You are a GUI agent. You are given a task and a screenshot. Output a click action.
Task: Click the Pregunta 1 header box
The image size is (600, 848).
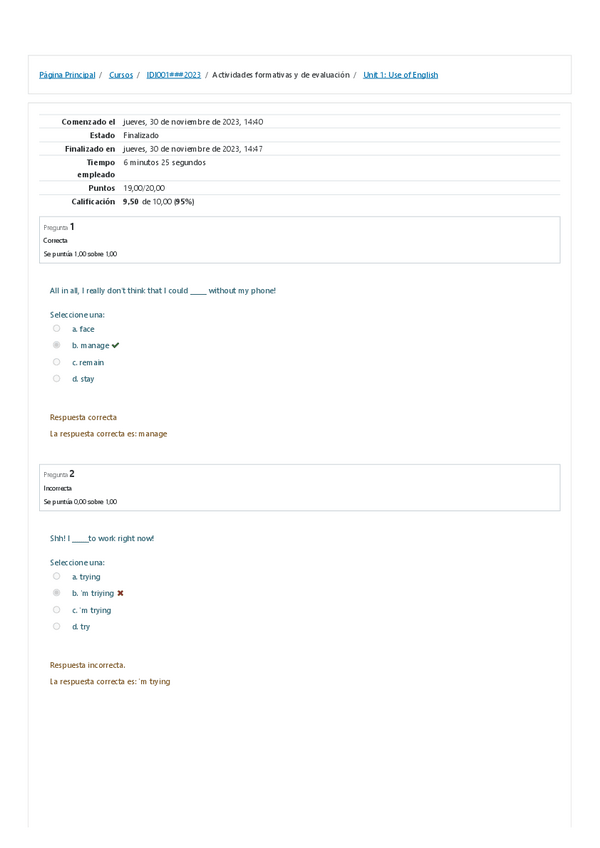(299, 240)
